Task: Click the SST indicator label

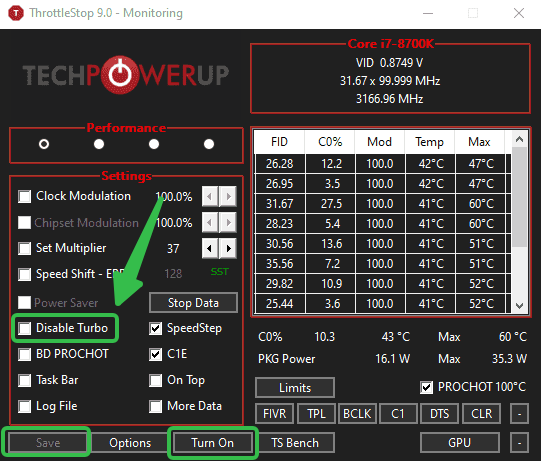Action: coord(219,272)
